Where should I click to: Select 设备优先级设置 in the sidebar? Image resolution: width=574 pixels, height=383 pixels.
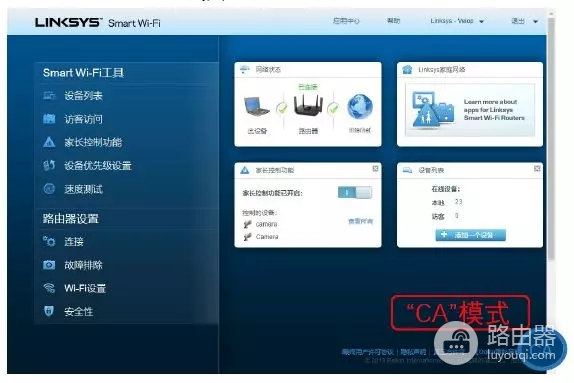(98, 166)
